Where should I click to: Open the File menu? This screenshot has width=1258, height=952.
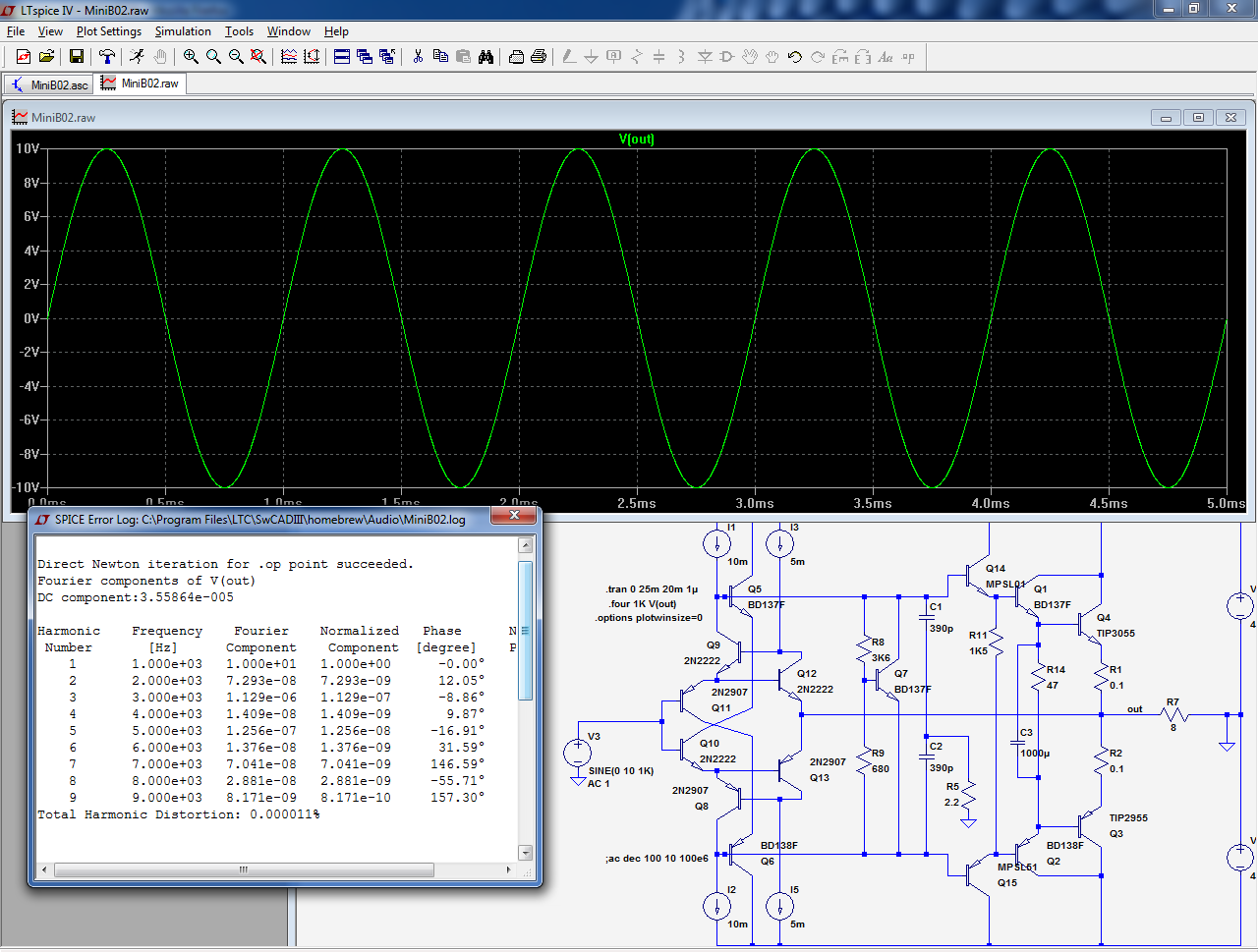[x=16, y=31]
